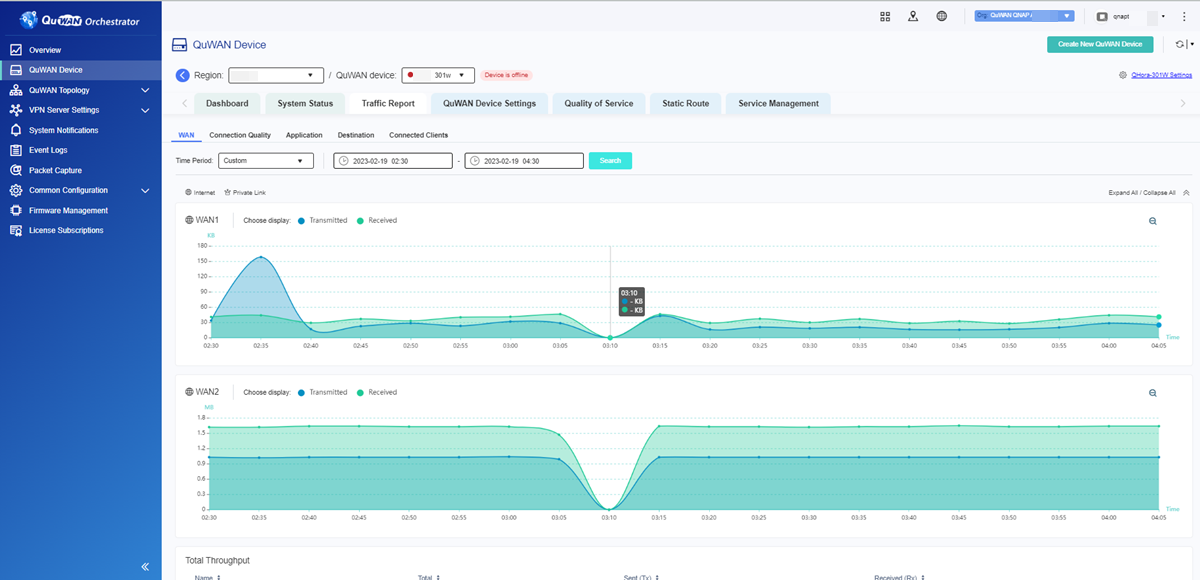
Task: Switch to the Static Route tab
Action: tap(685, 103)
